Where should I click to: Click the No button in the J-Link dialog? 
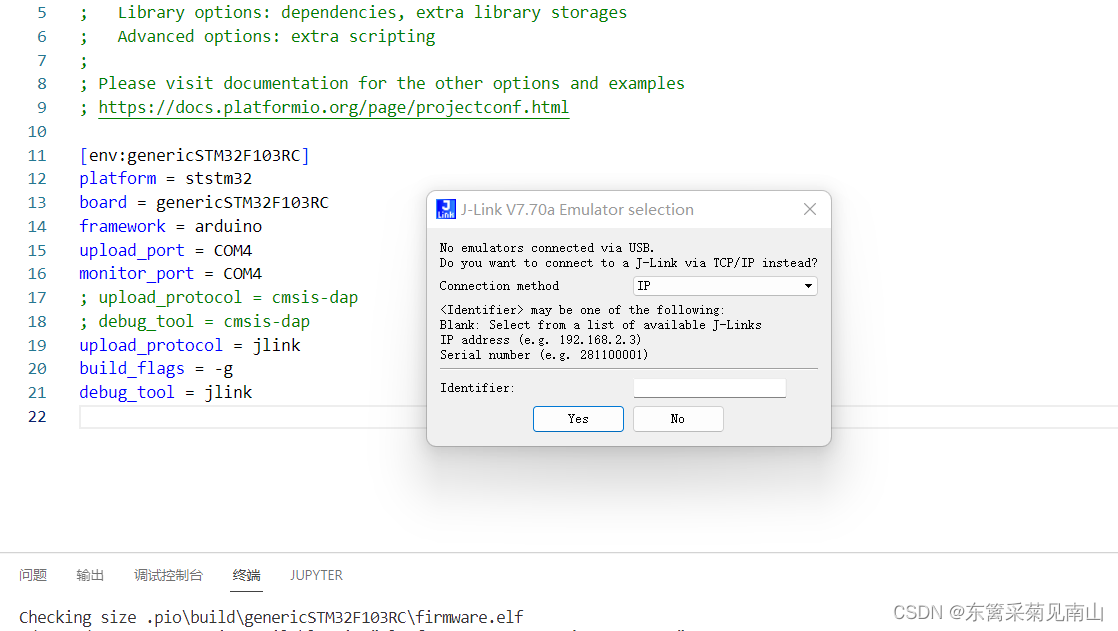678,418
